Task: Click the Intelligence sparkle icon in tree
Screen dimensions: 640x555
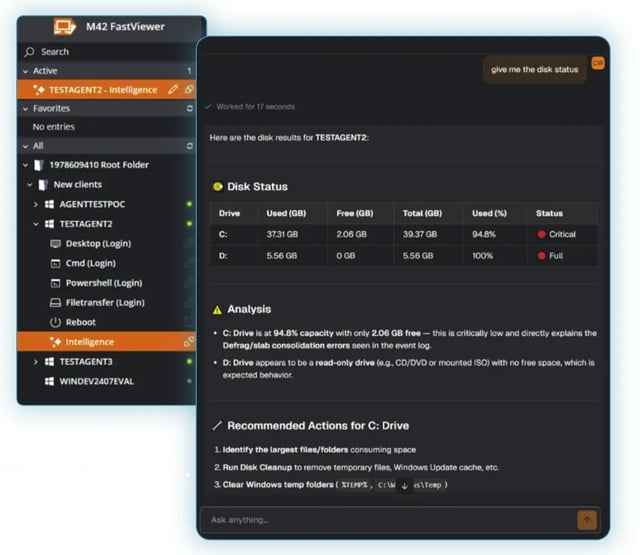Action: pyautogui.click(x=56, y=342)
